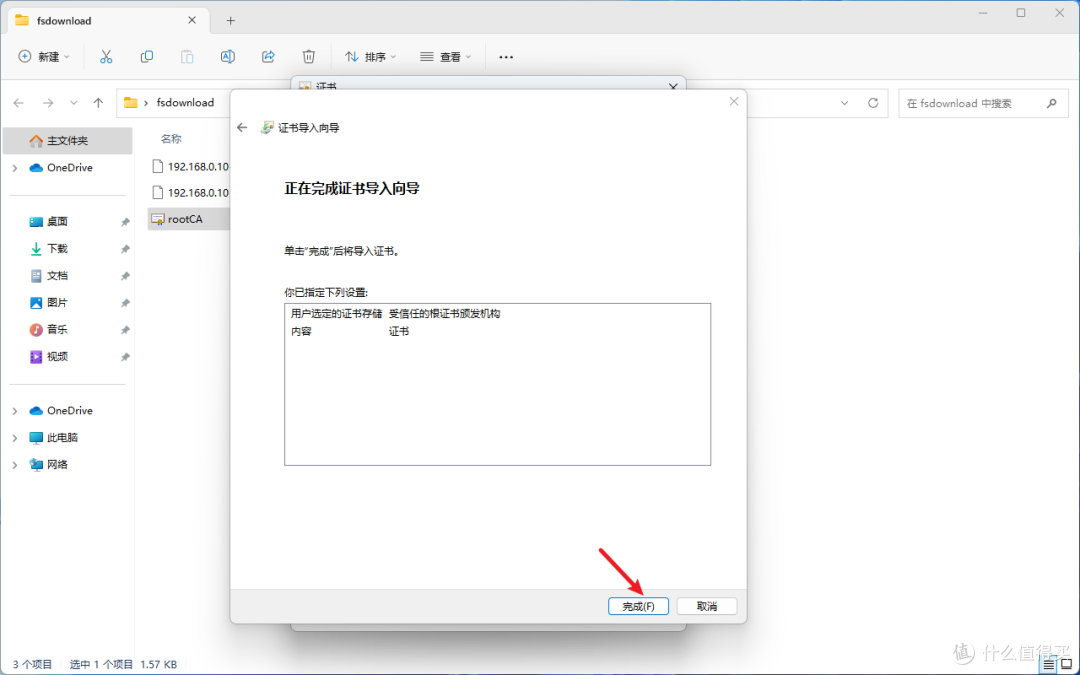Open recent locations dropdown arrow
1080x675 pixels.
point(74,103)
